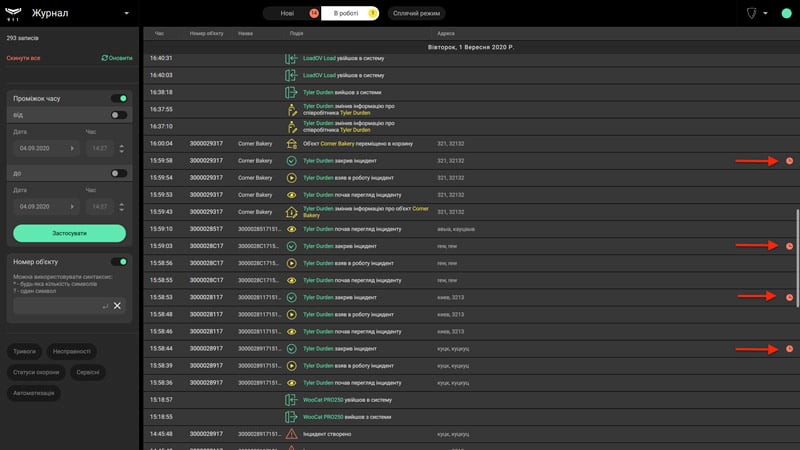Click the eye icon in the 15:58:46 row
800x450 pixels.
click(x=291, y=332)
